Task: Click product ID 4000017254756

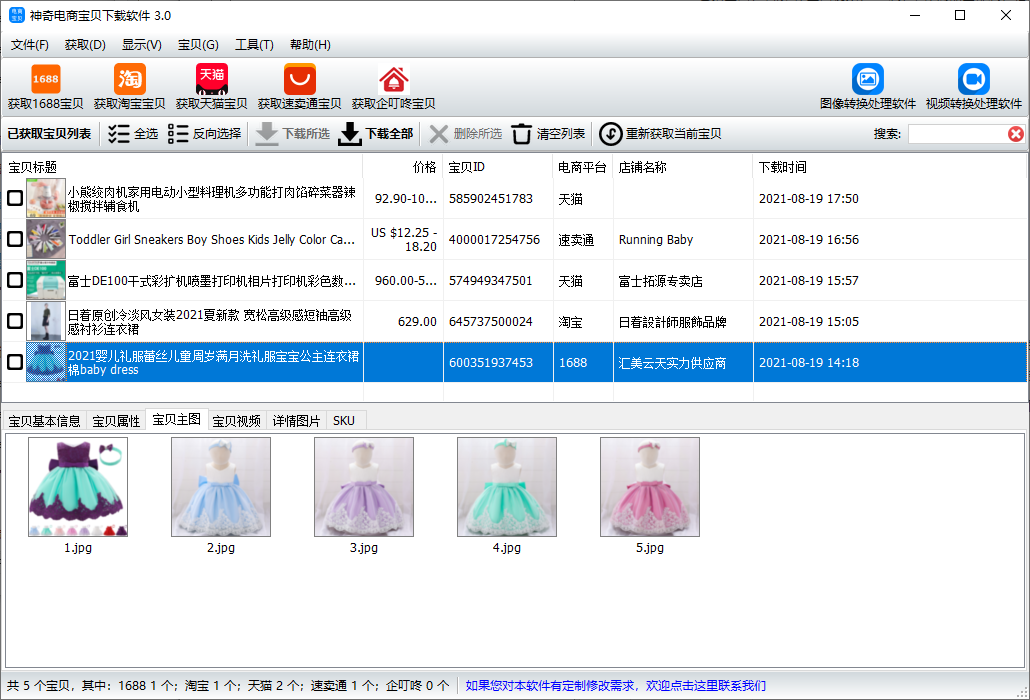Action: (x=495, y=240)
